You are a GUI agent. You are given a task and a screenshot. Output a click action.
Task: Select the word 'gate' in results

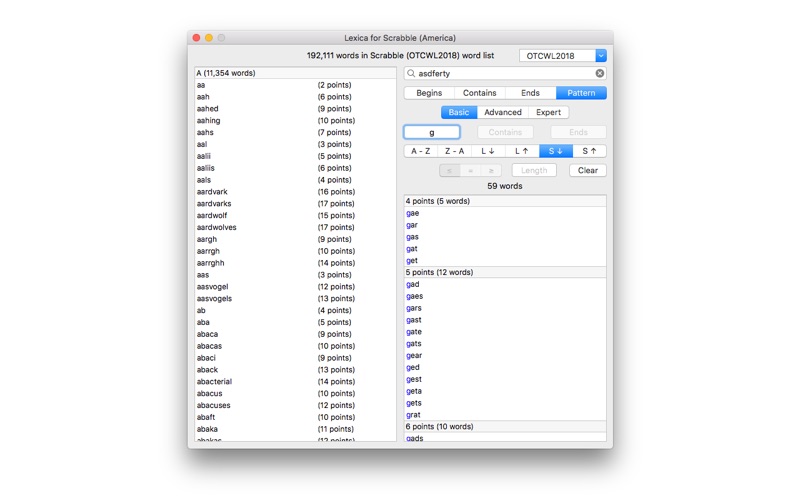(x=414, y=332)
